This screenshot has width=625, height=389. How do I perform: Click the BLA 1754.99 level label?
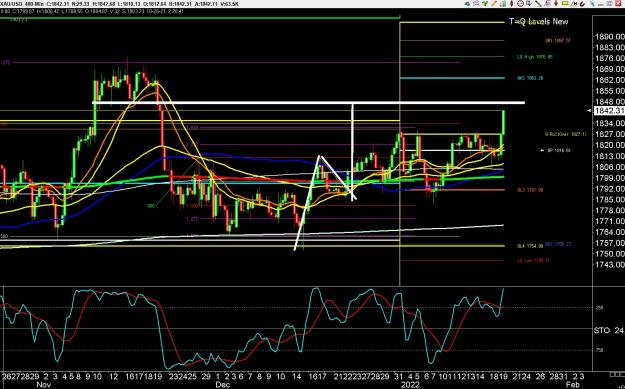pos(530,246)
